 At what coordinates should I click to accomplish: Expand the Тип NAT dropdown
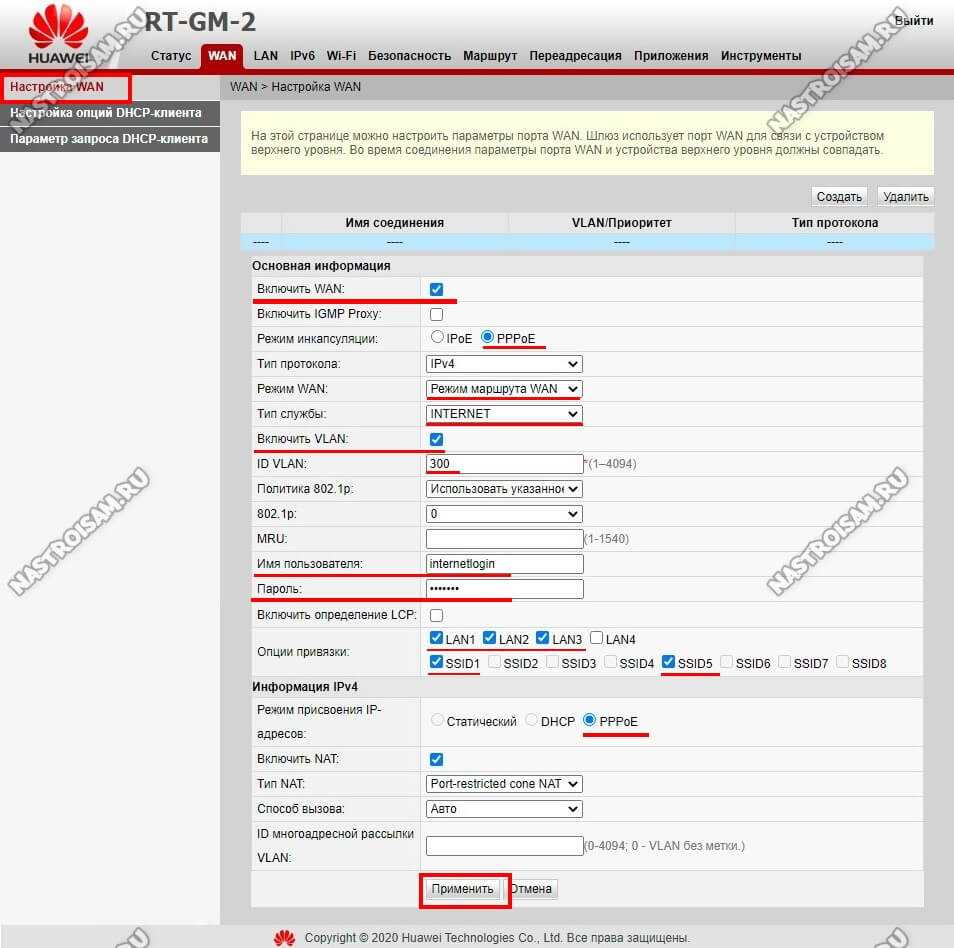(504, 784)
